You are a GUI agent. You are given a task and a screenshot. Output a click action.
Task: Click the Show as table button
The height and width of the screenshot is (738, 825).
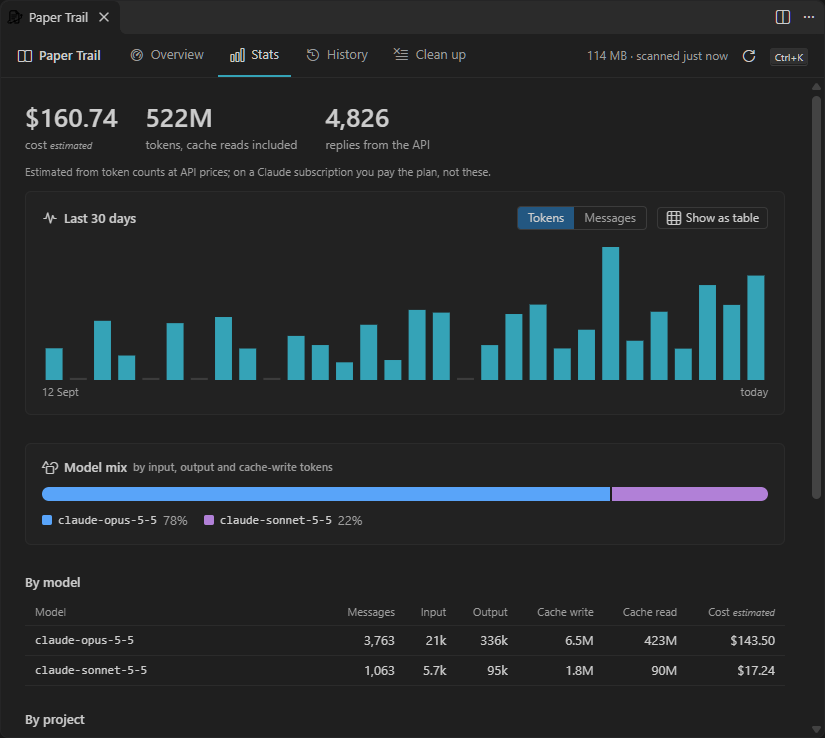712,218
